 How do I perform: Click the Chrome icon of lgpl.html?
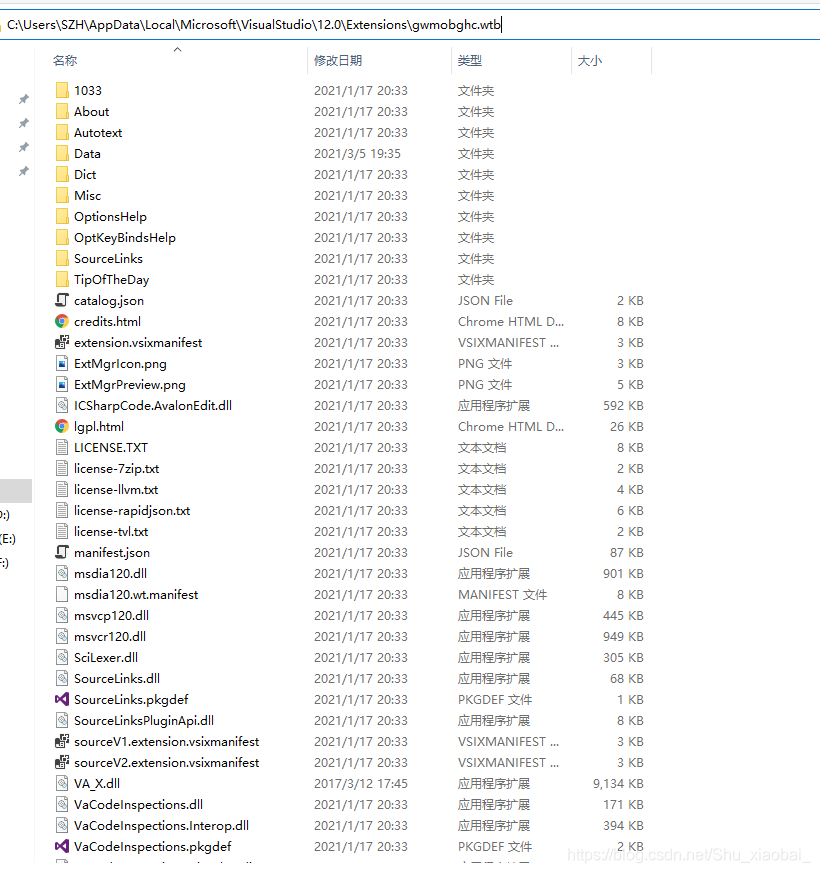[62, 426]
